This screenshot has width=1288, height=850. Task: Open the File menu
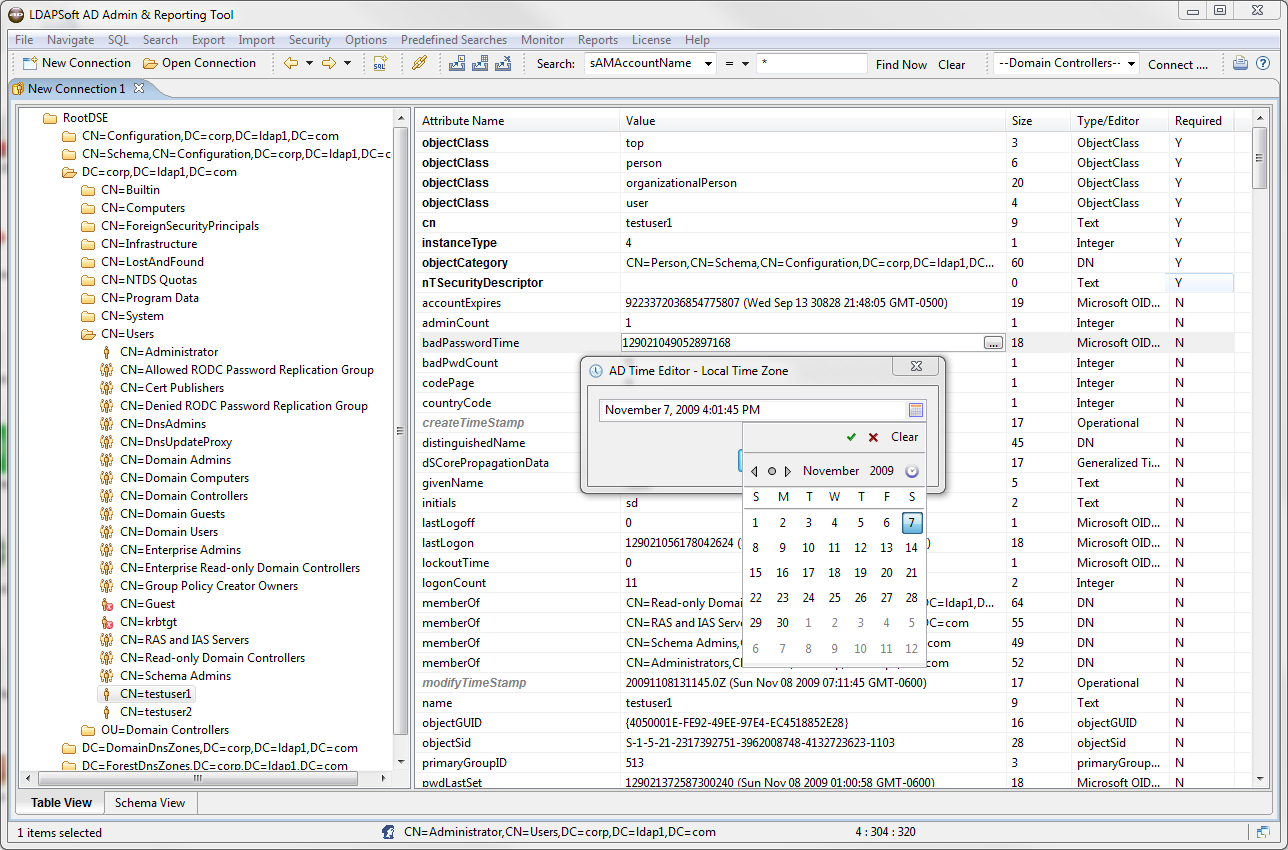tap(24, 40)
